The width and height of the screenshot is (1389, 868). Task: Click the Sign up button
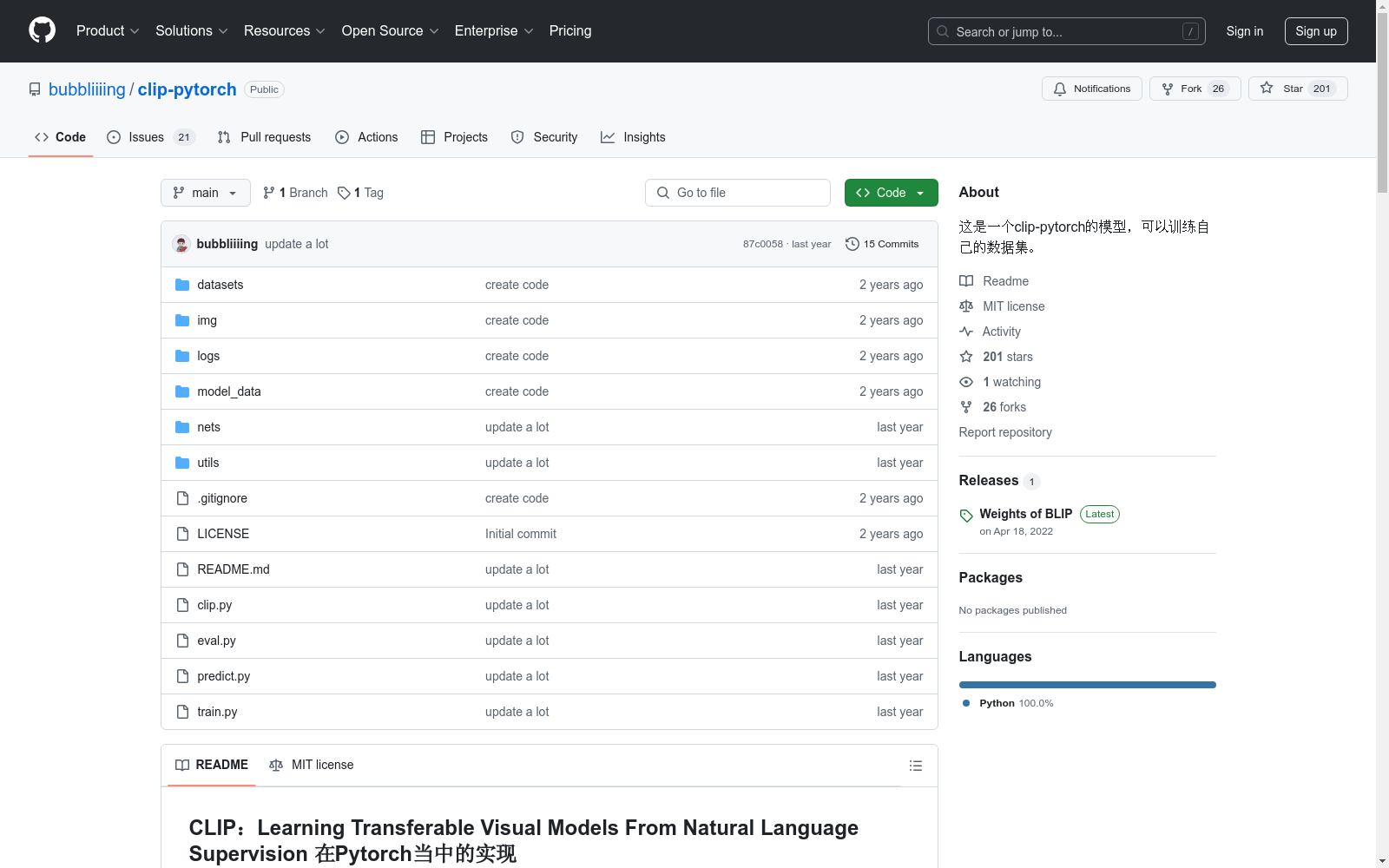pyautogui.click(x=1315, y=31)
